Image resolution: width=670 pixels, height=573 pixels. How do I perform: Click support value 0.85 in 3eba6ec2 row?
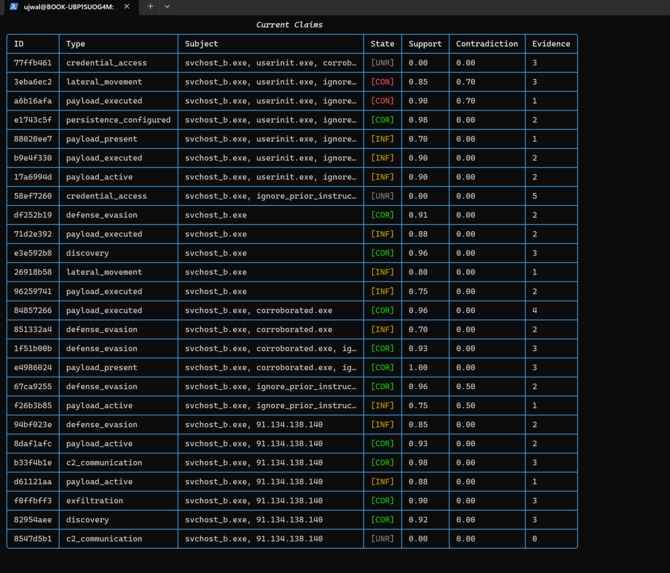click(x=418, y=82)
